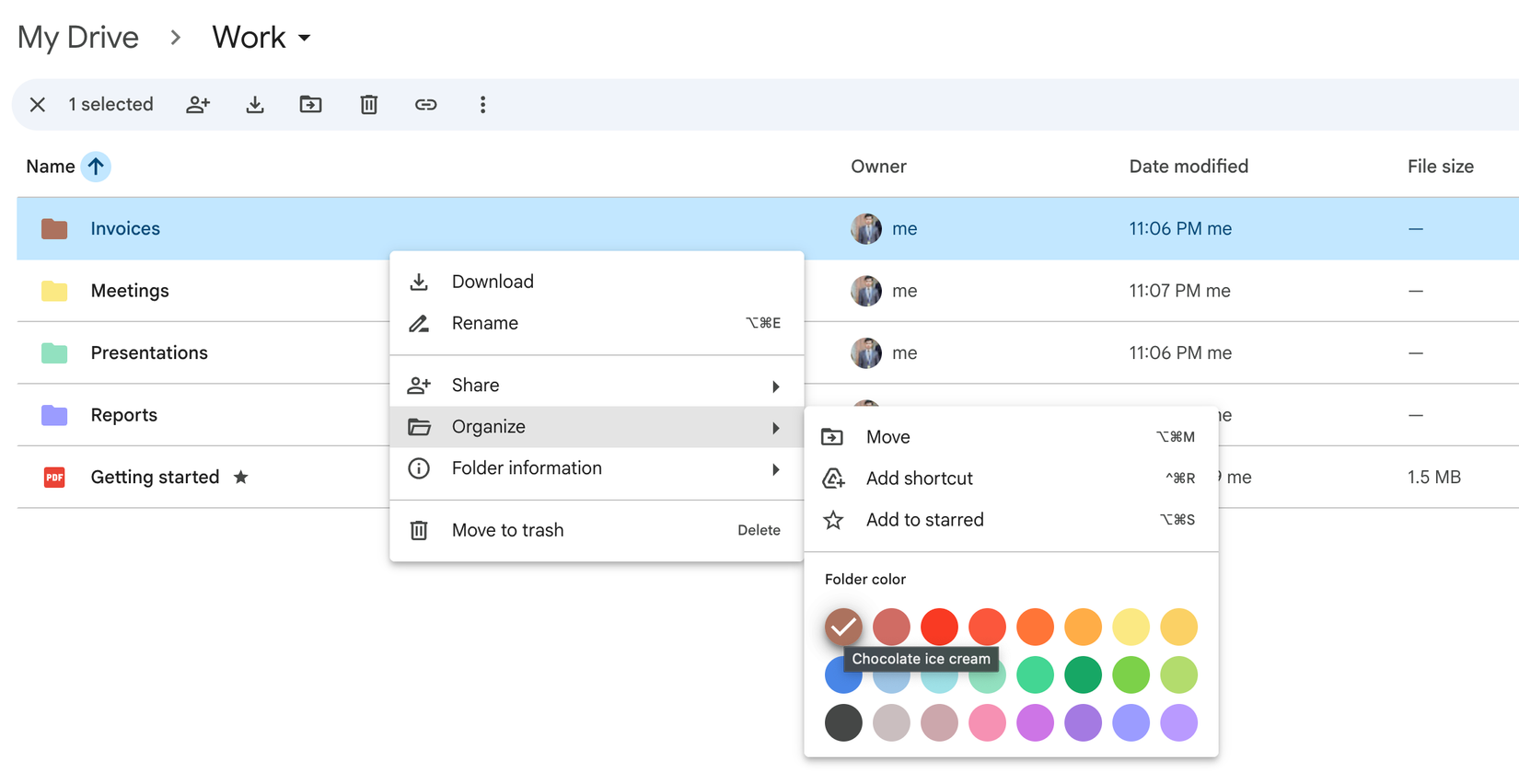Viewport: 1519px width, 784px height.
Task: Expand the Share submenu
Action: pyautogui.click(x=596, y=386)
